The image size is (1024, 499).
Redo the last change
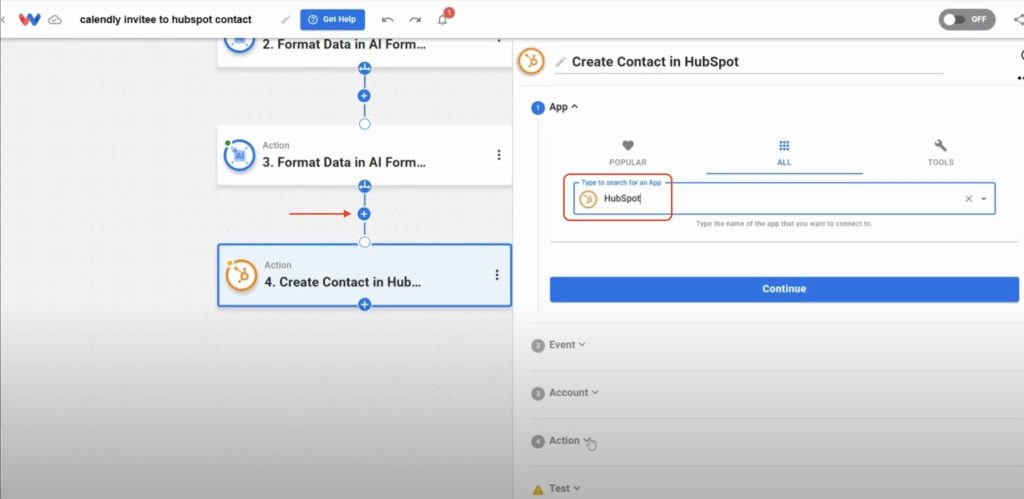click(415, 20)
